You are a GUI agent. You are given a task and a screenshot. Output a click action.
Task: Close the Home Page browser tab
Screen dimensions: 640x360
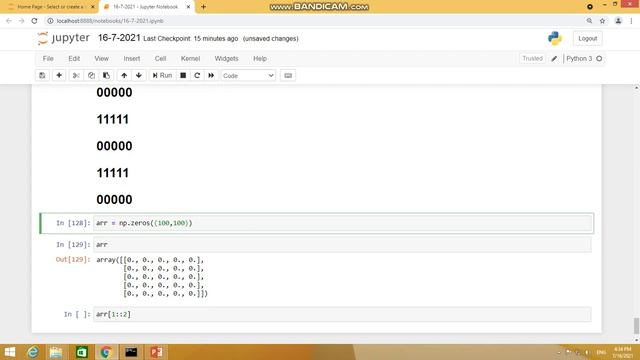click(93, 7)
